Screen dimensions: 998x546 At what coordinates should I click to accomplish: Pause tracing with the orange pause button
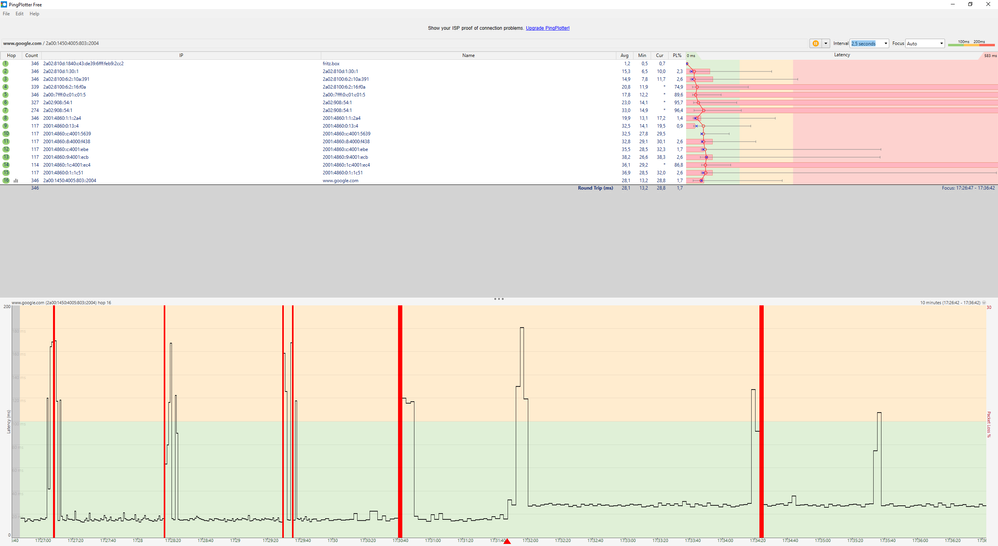point(815,43)
